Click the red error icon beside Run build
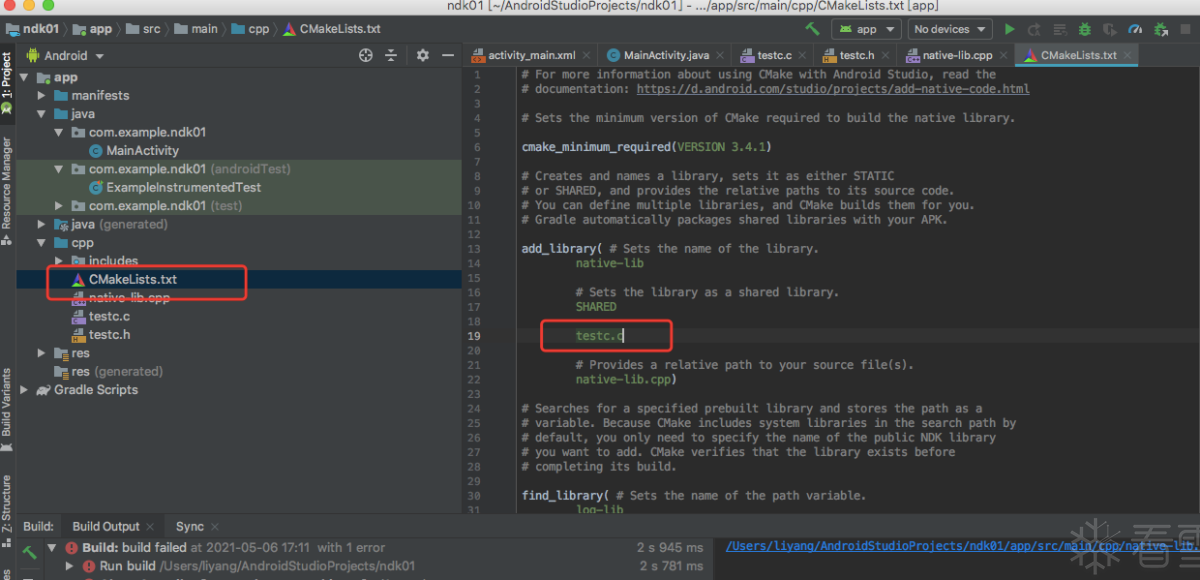The height and width of the screenshot is (580, 1200). [89, 566]
